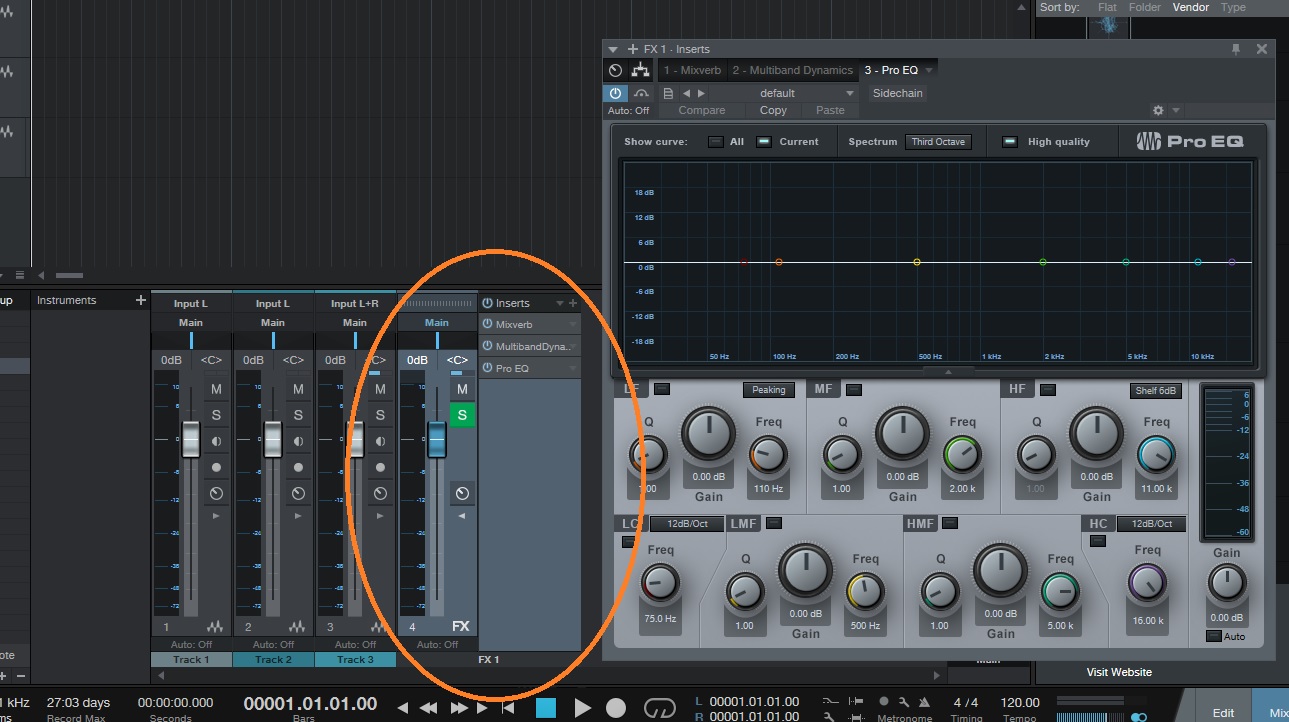Click the Auto: Off button in plugin header
The width and height of the screenshot is (1289, 722).
[628, 110]
